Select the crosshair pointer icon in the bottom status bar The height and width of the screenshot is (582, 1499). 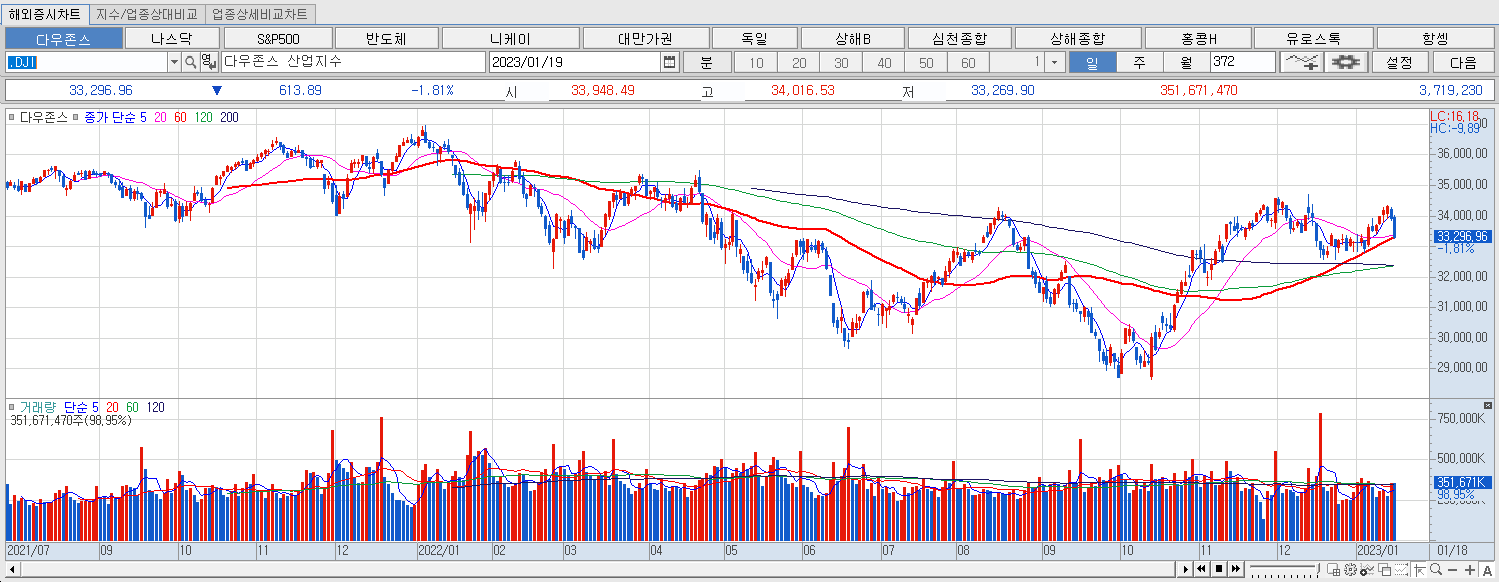(1419, 569)
